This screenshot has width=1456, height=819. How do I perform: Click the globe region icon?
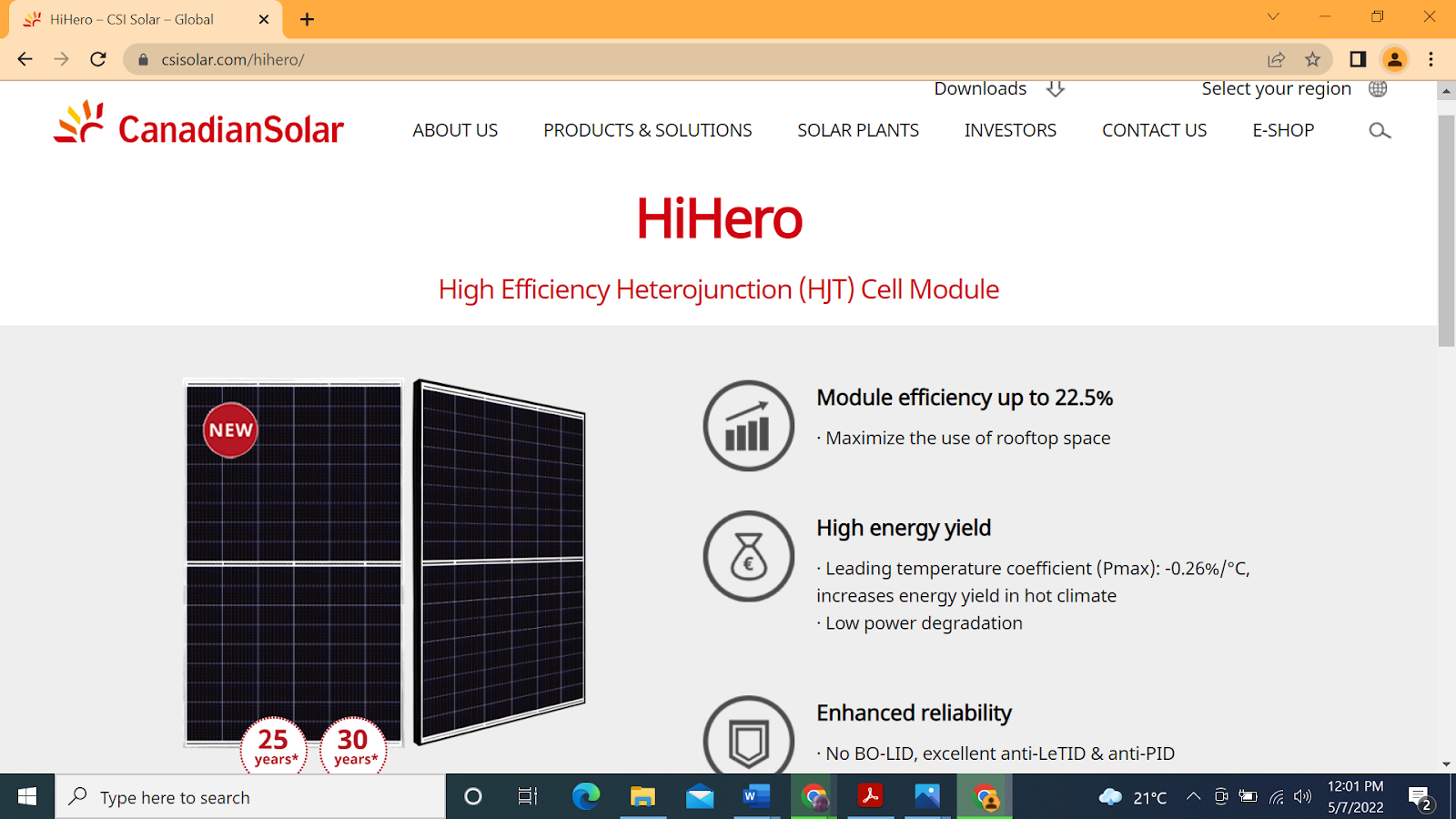[1378, 88]
